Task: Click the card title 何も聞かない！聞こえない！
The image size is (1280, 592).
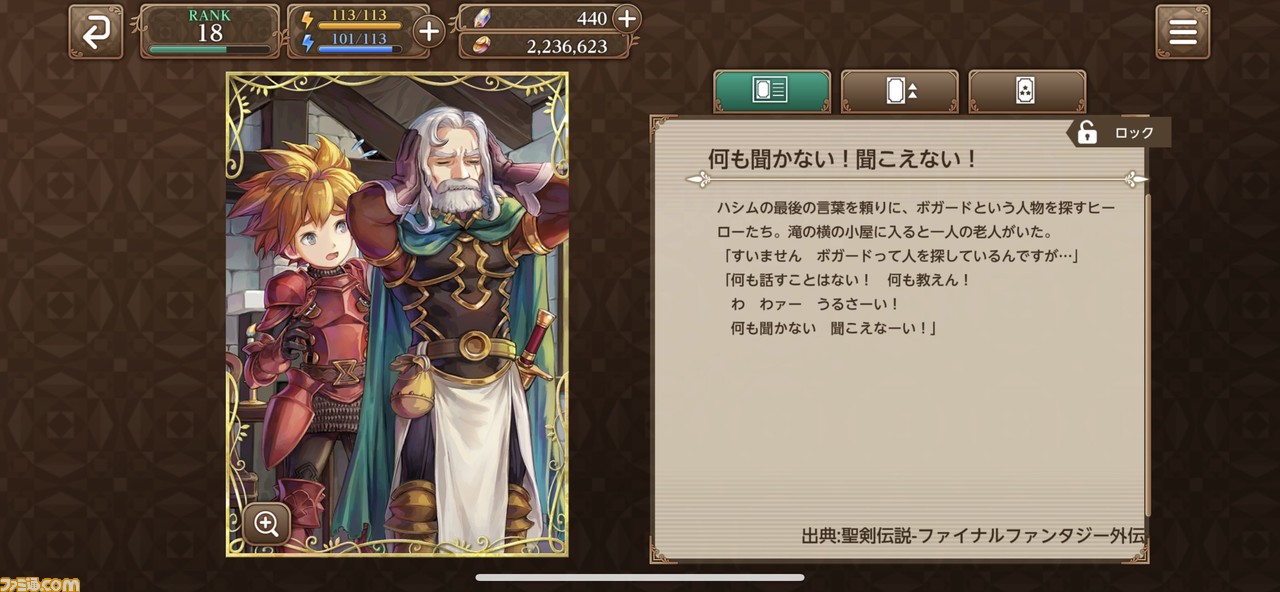Action: click(842, 158)
